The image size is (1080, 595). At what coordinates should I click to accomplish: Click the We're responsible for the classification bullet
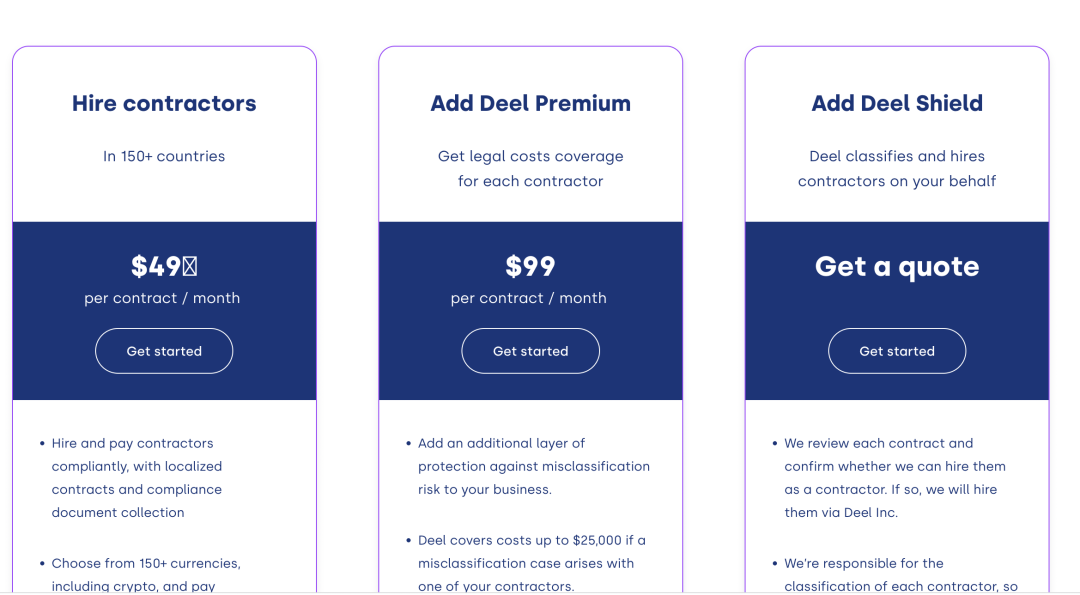coord(900,574)
